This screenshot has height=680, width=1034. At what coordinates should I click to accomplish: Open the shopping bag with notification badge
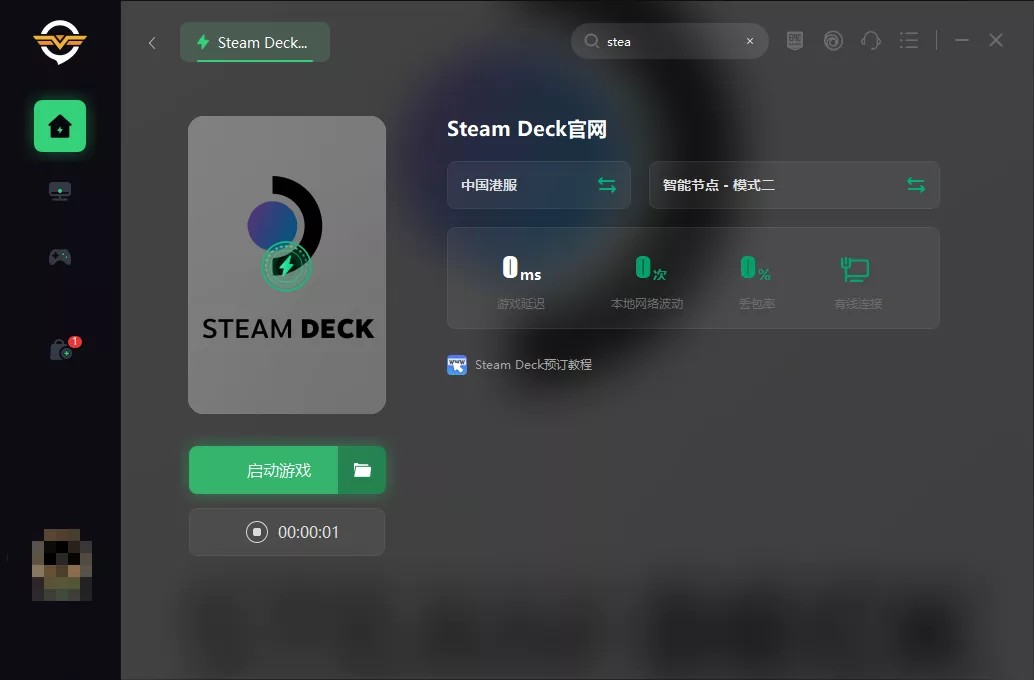tap(65, 348)
